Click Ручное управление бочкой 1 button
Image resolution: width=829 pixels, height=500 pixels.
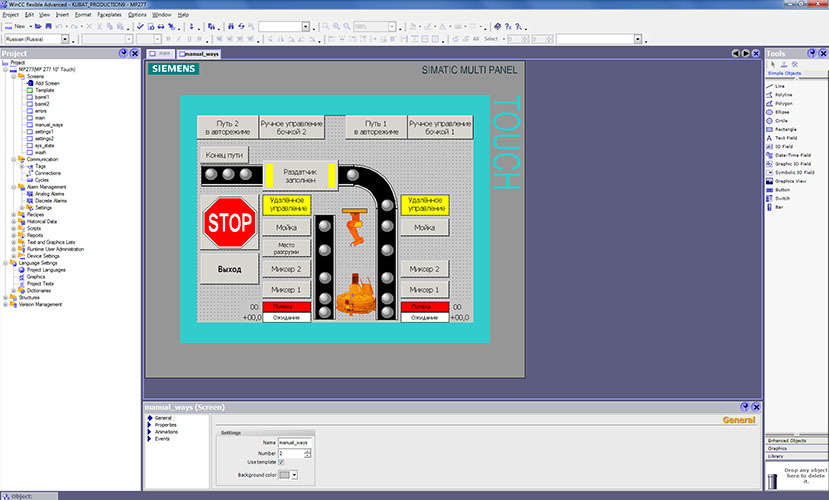440,127
